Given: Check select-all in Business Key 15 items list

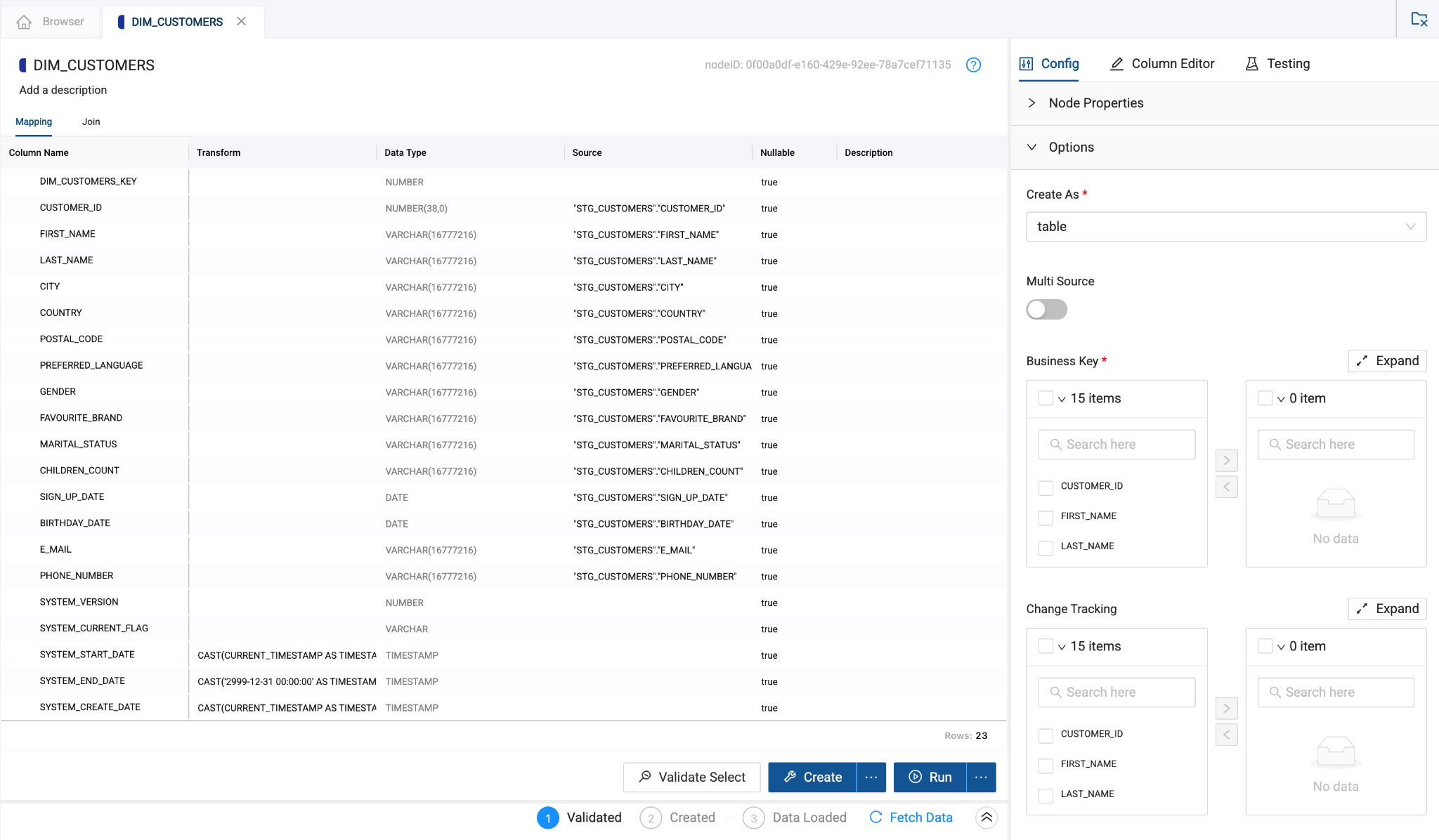Looking at the screenshot, I should click(1046, 398).
